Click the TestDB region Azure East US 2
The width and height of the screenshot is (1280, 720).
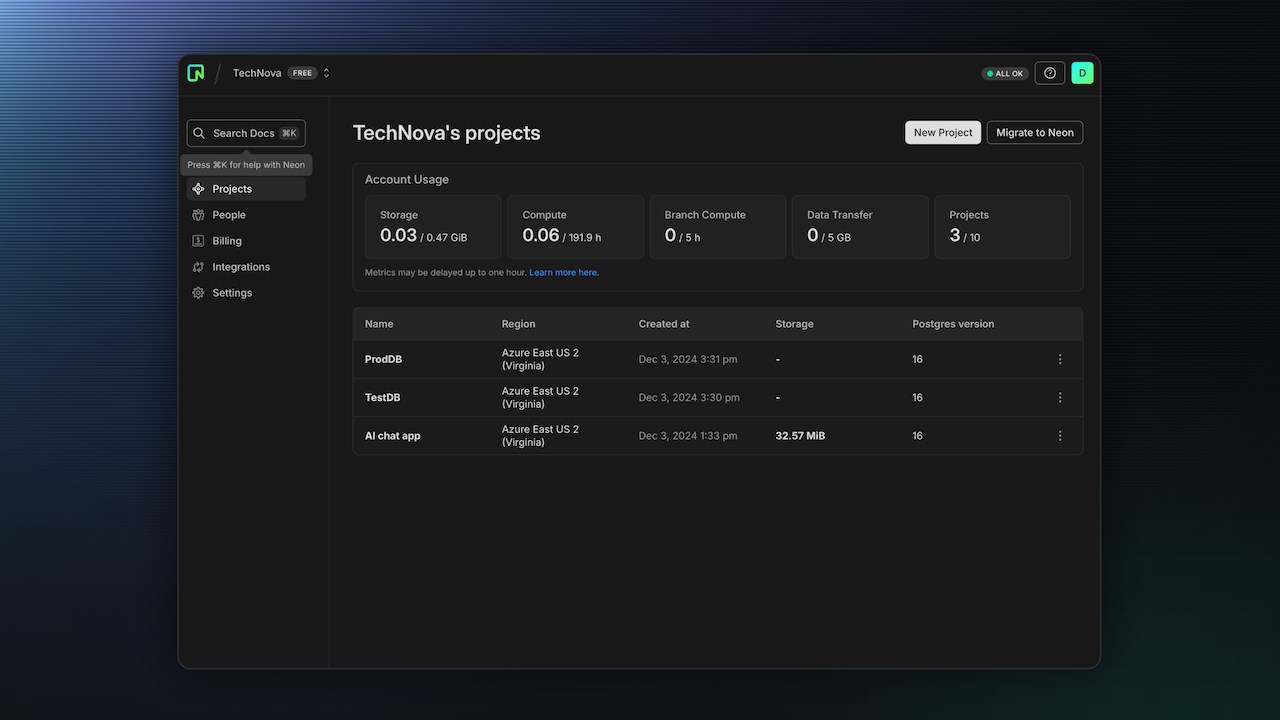pos(540,397)
